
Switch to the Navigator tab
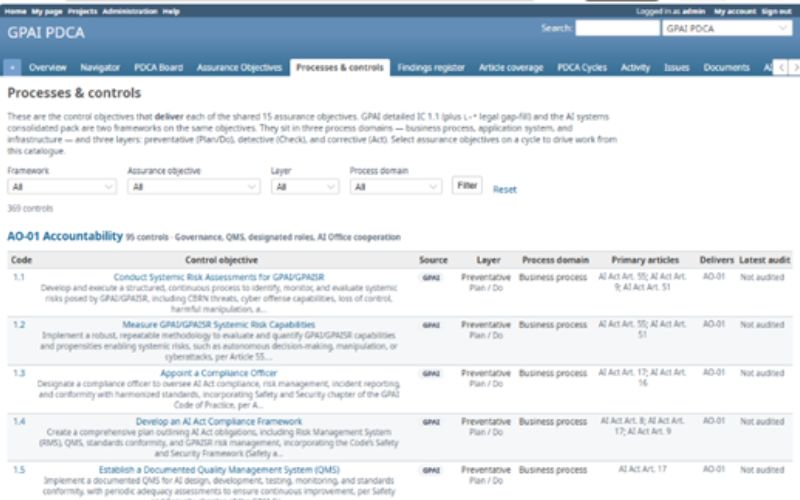click(x=100, y=67)
